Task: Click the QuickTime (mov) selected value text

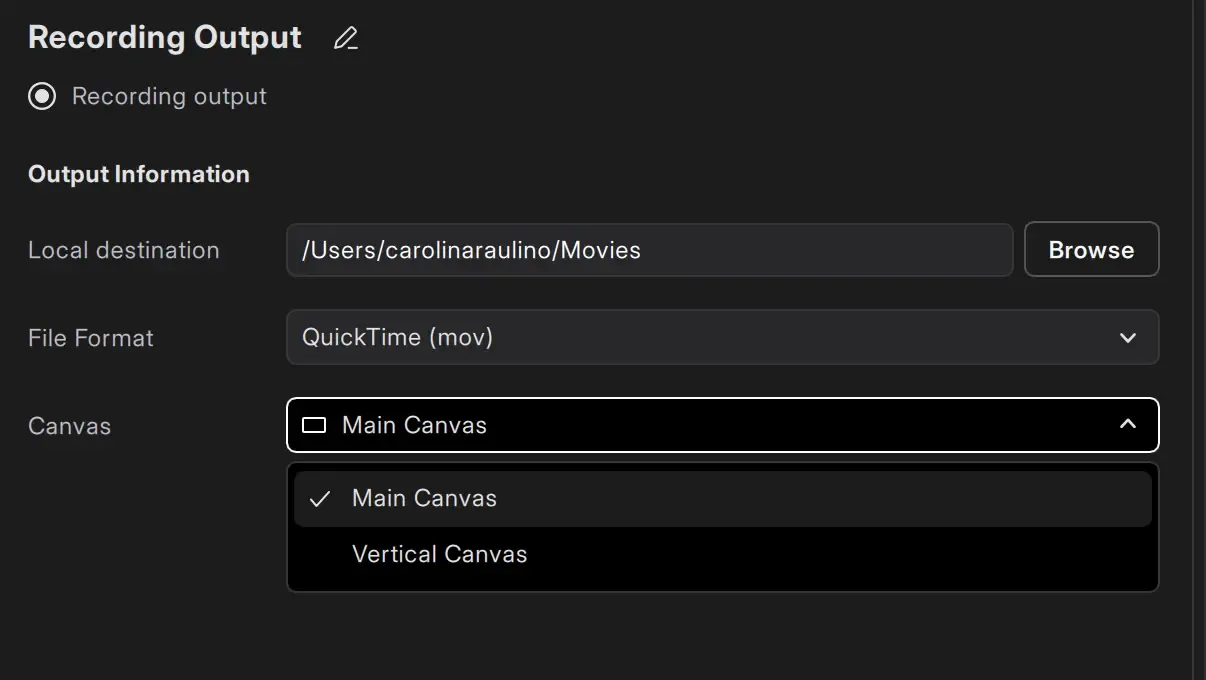Action: coord(398,338)
